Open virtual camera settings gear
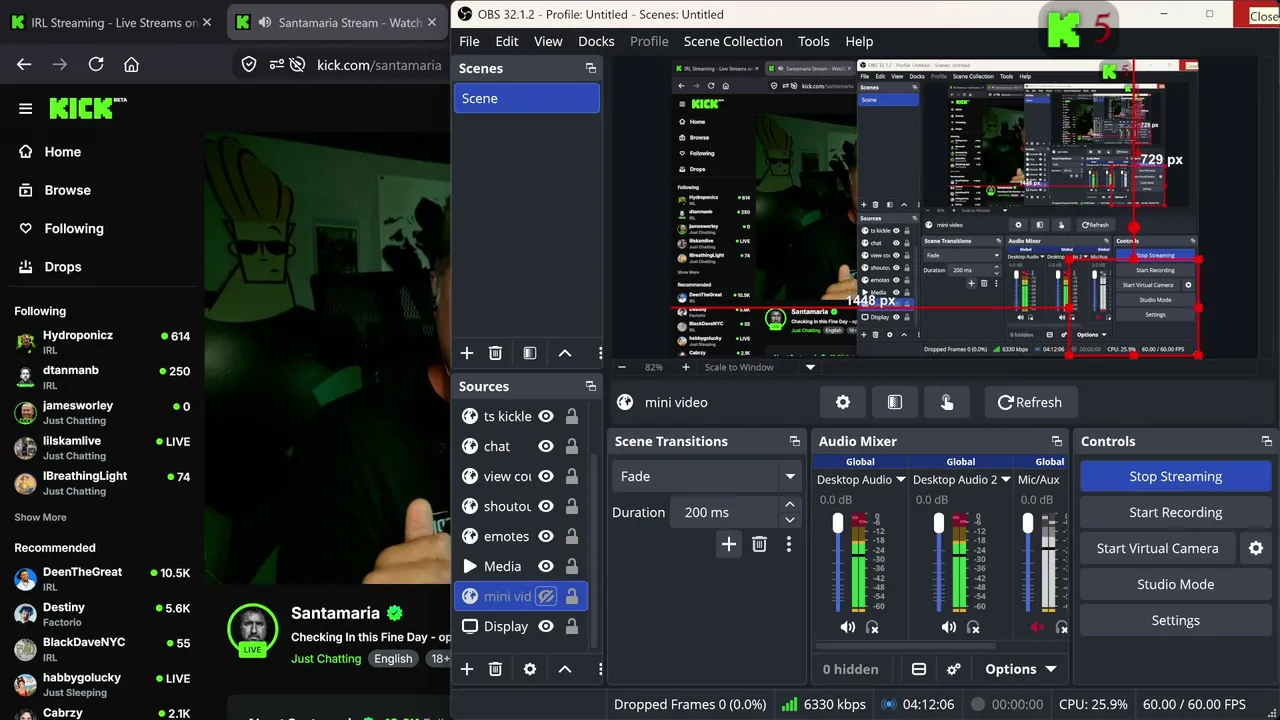Image resolution: width=1280 pixels, height=720 pixels. tap(1256, 548)
